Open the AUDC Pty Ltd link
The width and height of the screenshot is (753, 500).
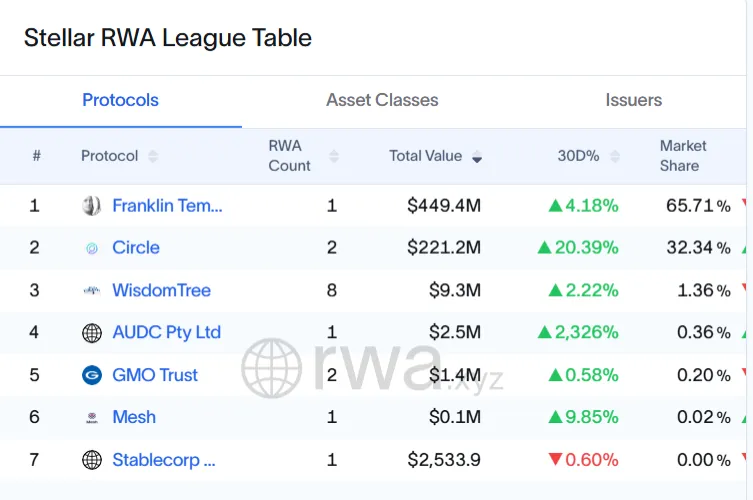click(x=166, y=333)
